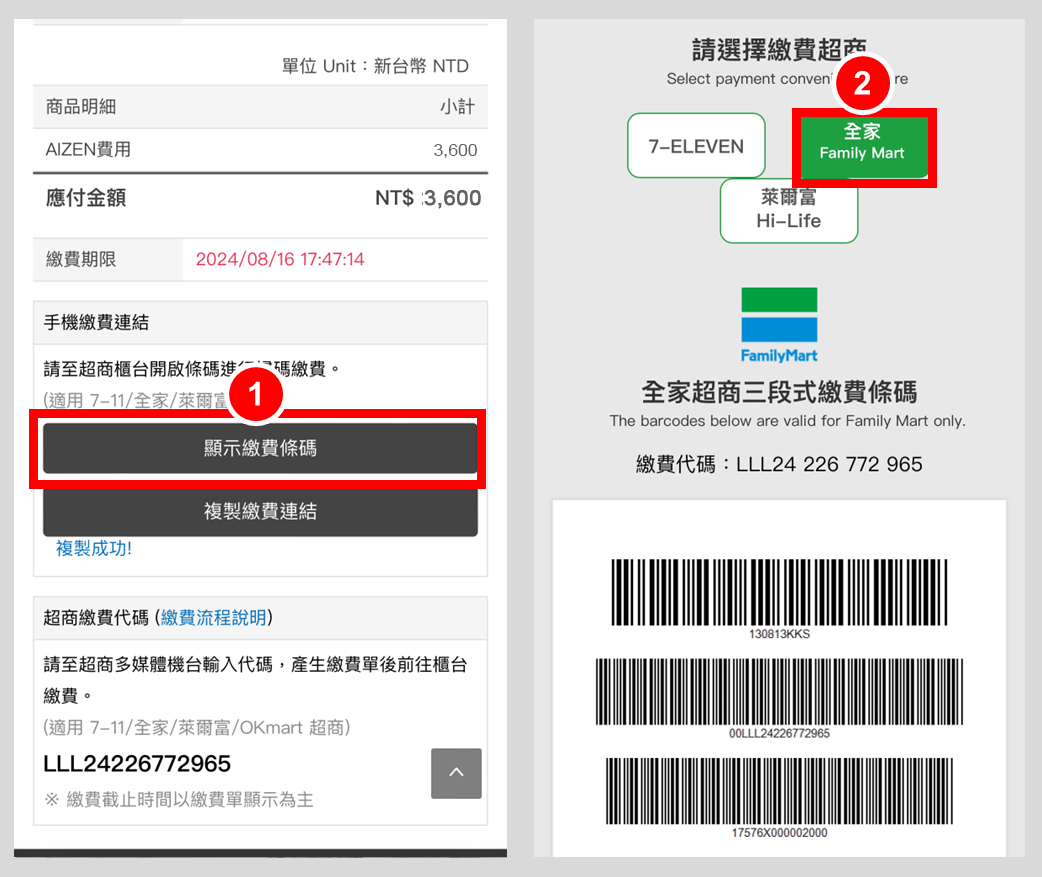Click the 顯示繳費條碼 button
The height and width of the screenshot is (877, 1042).
click(260, 448)
